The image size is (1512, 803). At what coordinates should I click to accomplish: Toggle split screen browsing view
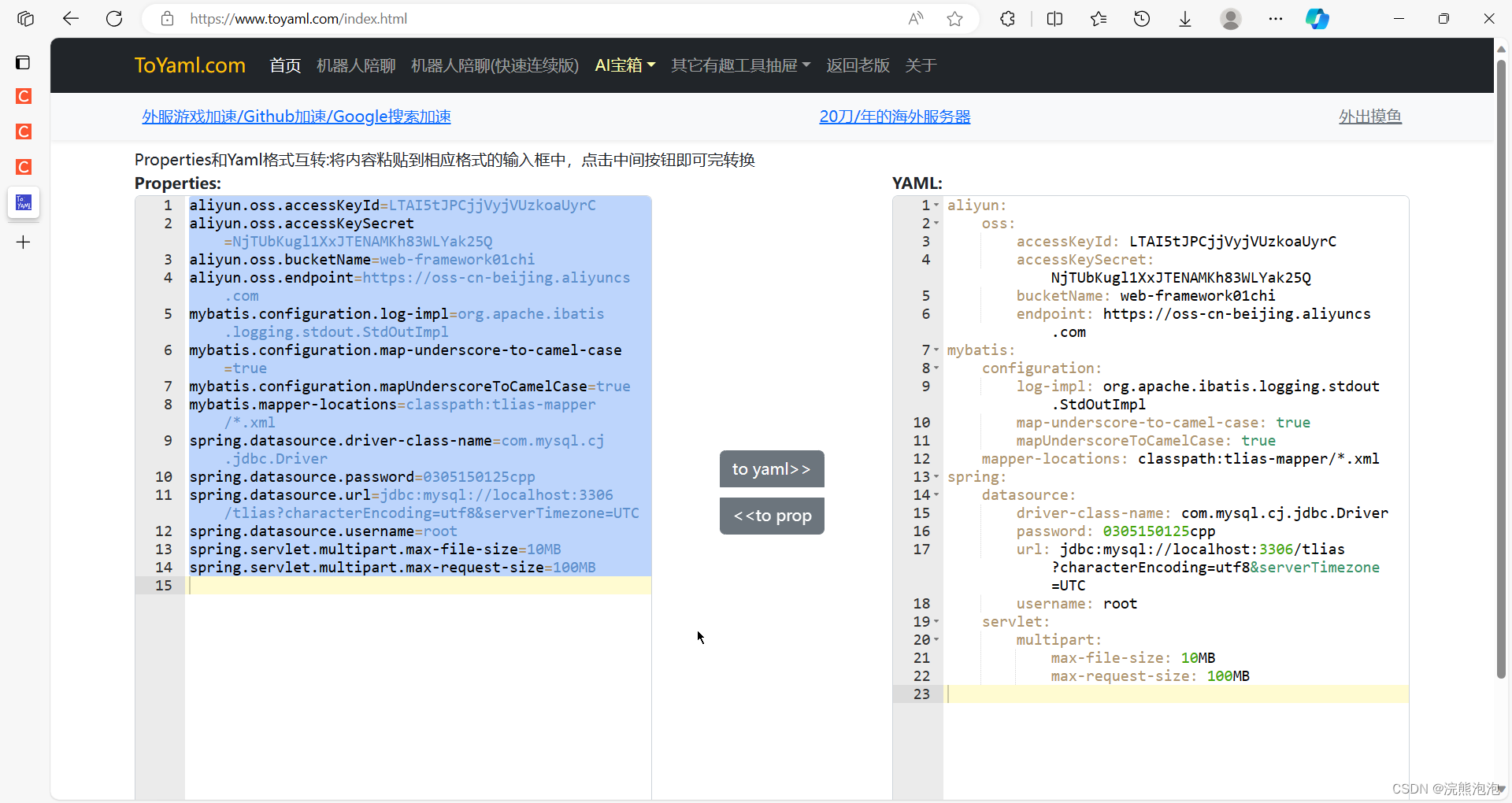(x=1055, y=18)
